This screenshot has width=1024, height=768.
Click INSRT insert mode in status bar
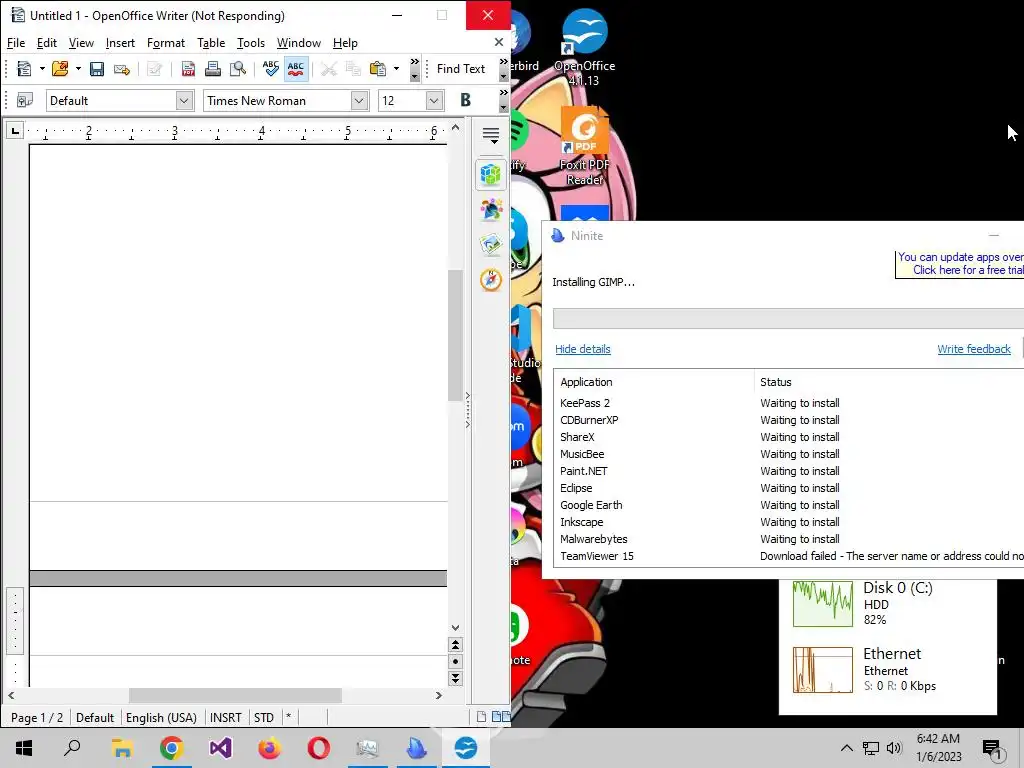(x=225, y=717)
